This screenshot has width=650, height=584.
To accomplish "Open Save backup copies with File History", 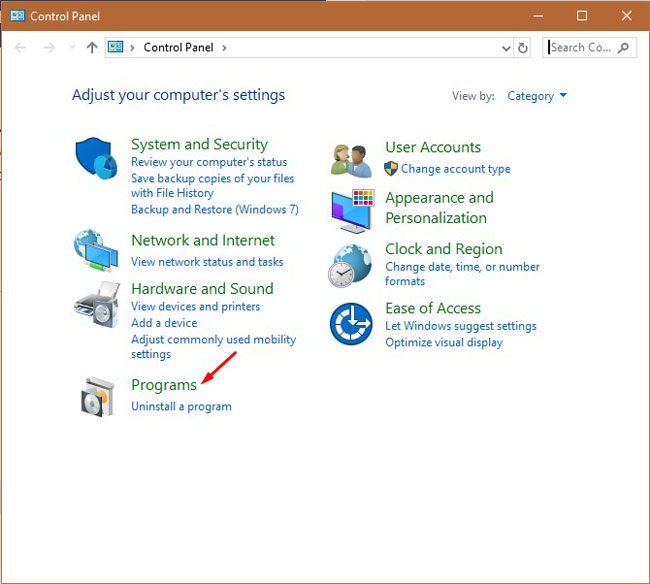I will [212, 185].
